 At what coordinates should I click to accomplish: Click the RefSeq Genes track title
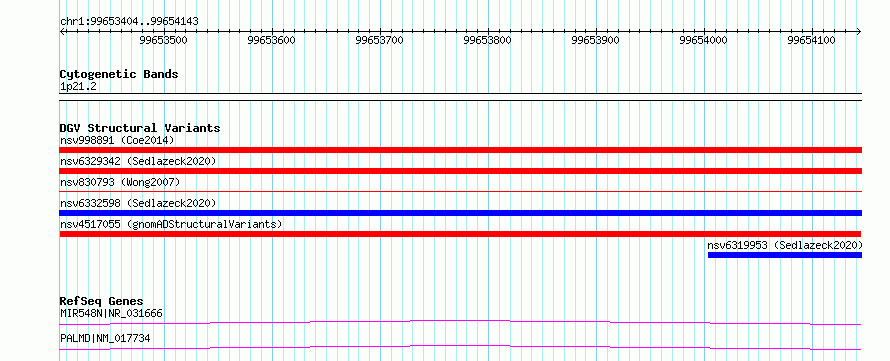pyautogui.click(x=102, y=301)
